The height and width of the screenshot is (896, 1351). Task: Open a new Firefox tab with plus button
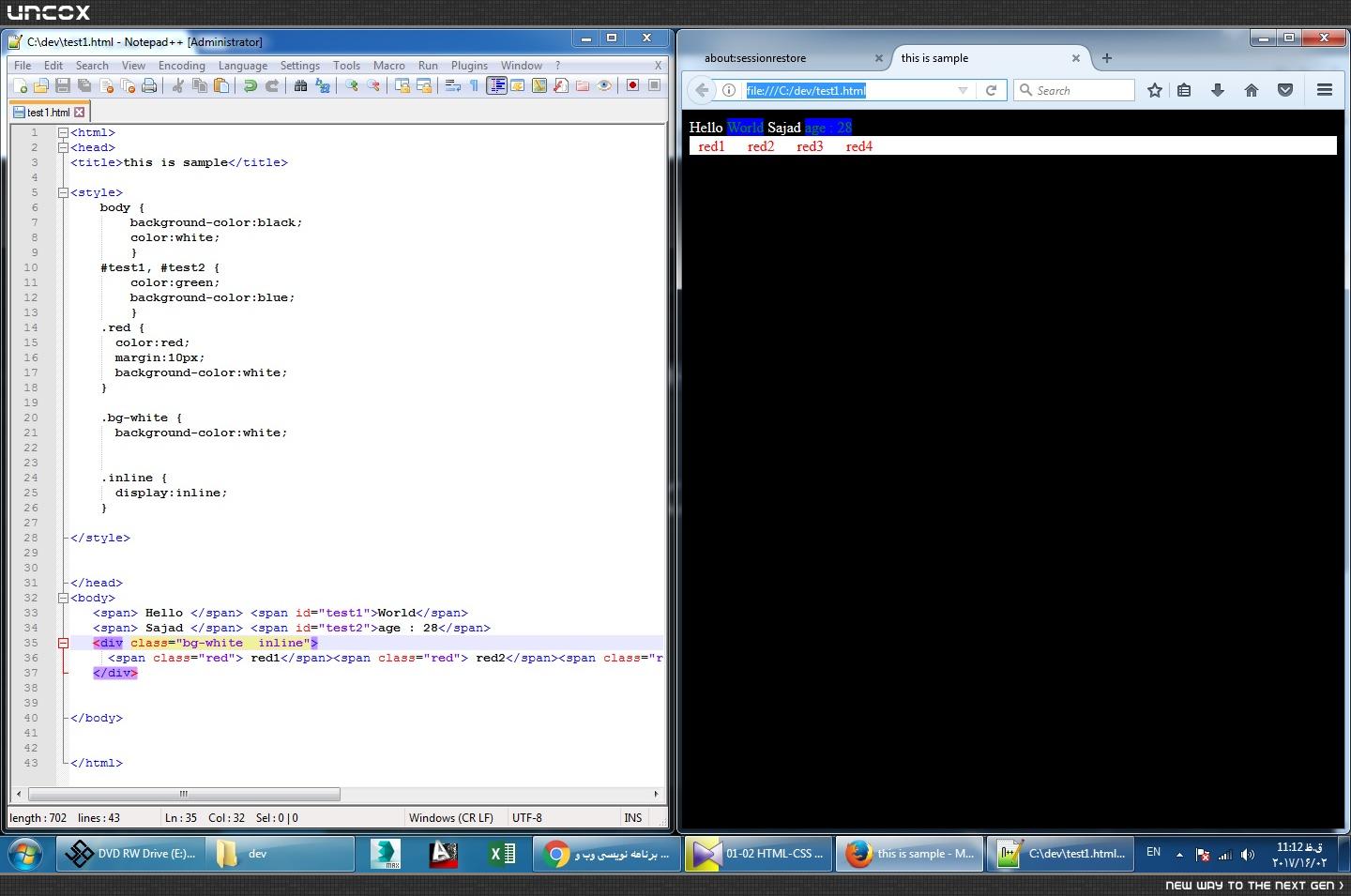coord(1107,58)
